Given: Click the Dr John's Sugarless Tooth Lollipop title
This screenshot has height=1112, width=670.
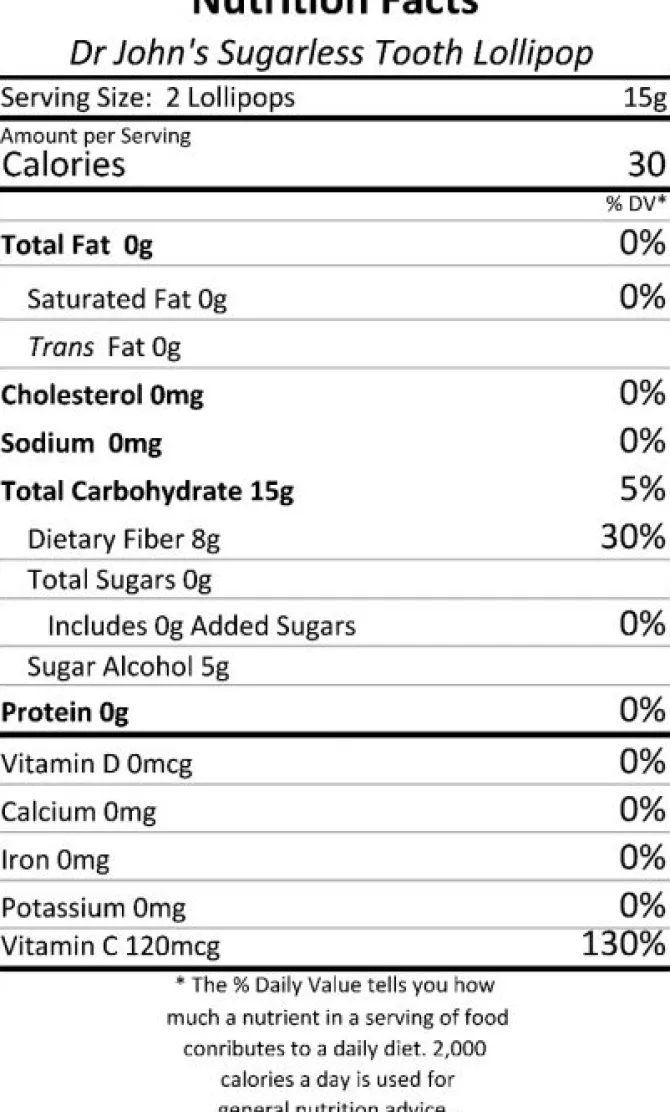Looking at the screenshot, I should click(331, 53).
